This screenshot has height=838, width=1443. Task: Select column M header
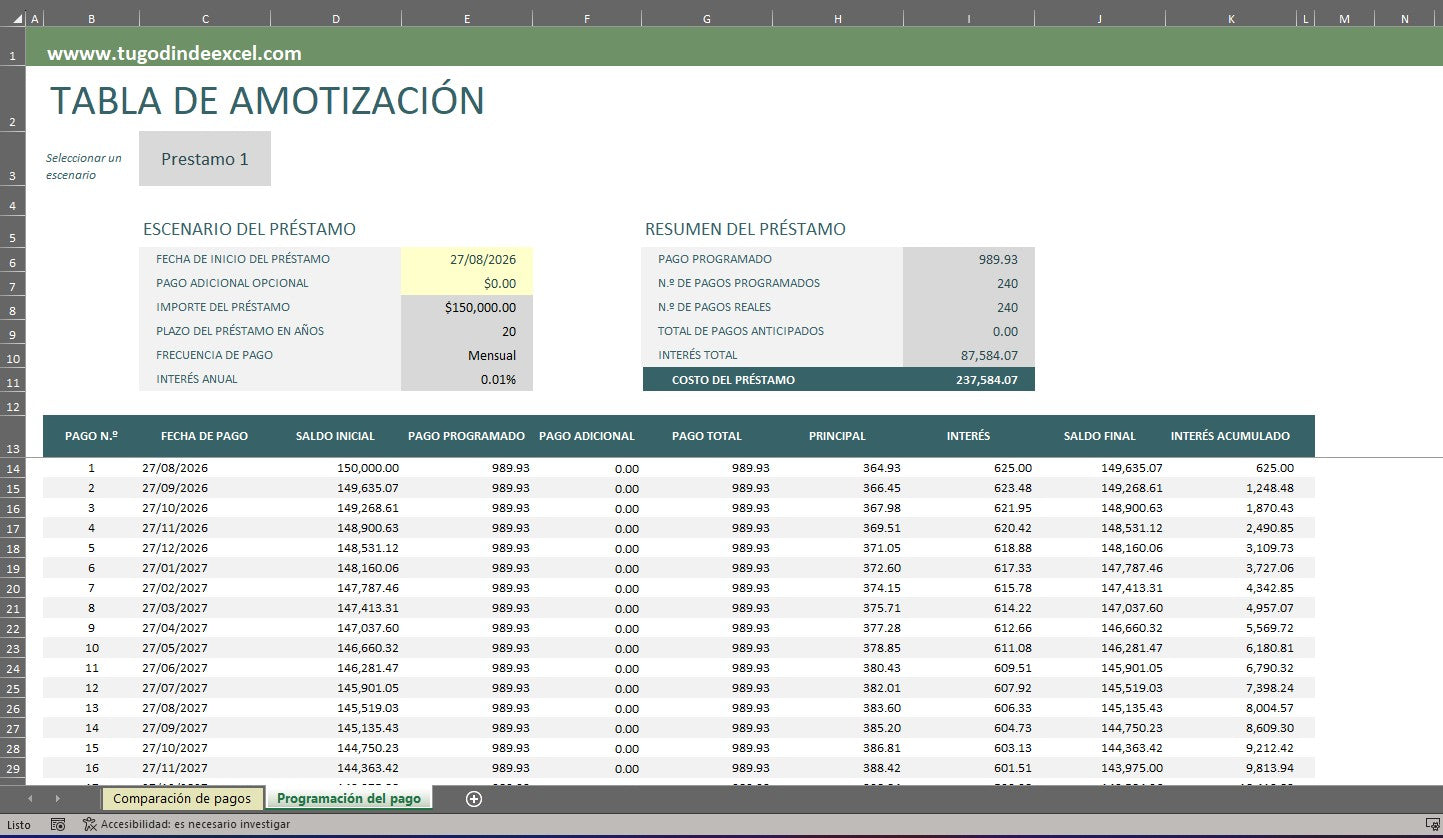pos(1344,18)
